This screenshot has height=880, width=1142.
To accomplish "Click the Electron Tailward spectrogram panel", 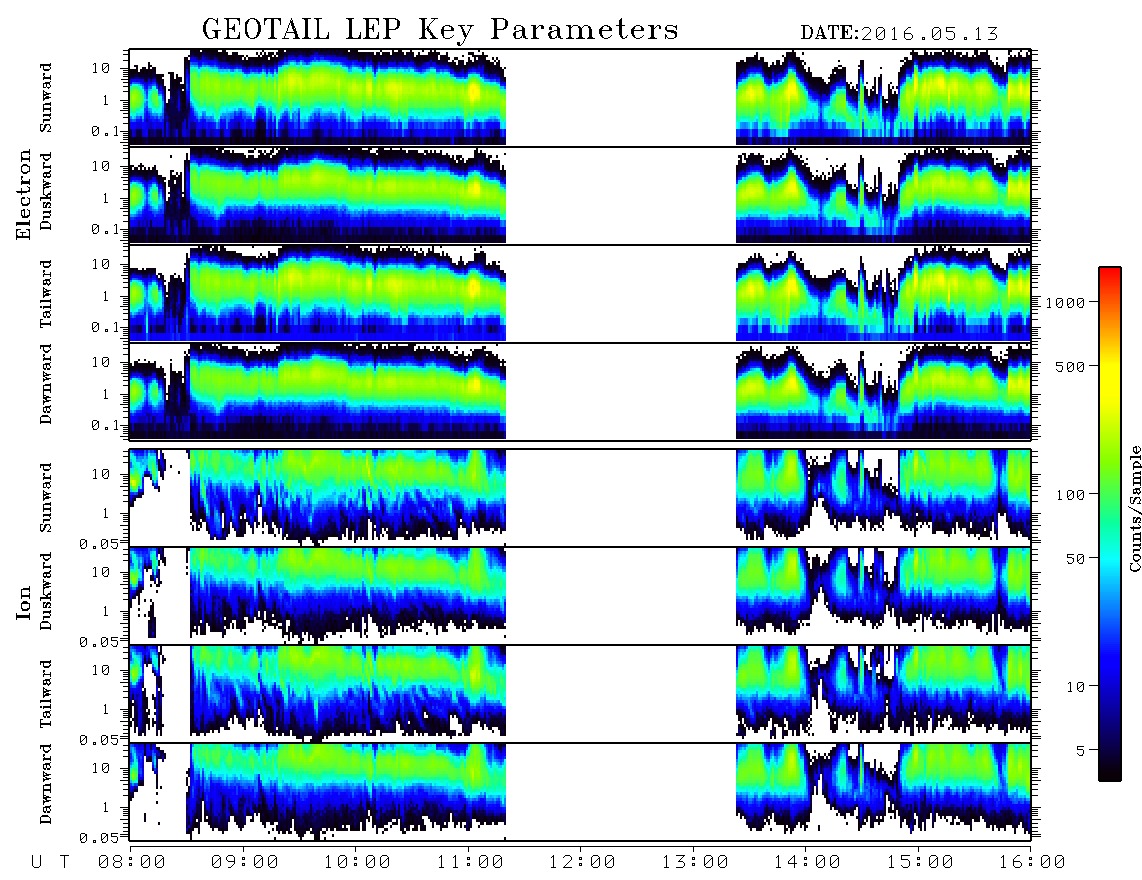I will click(580, 294).
